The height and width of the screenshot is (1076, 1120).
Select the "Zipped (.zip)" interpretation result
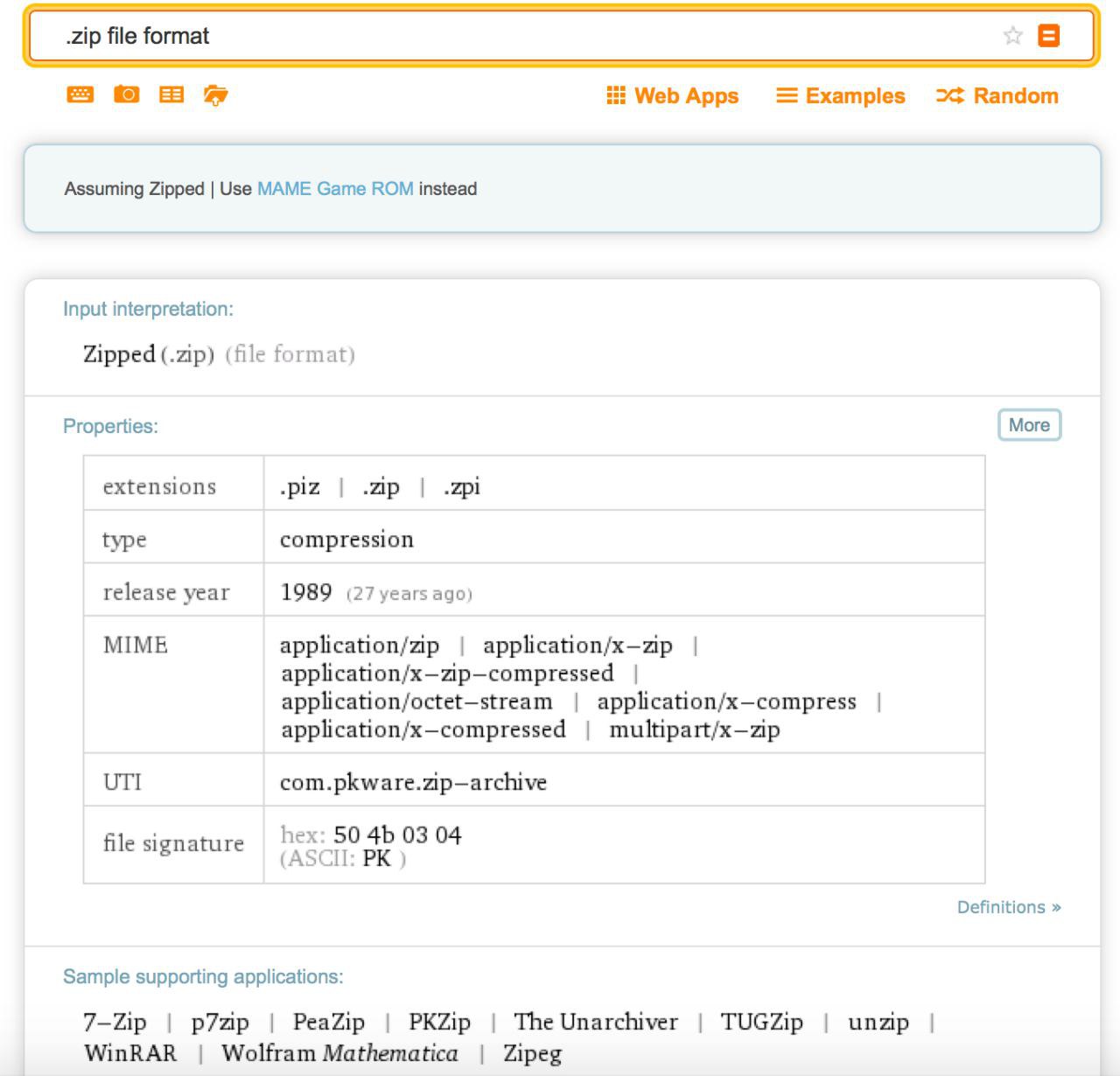pos(149,354)
